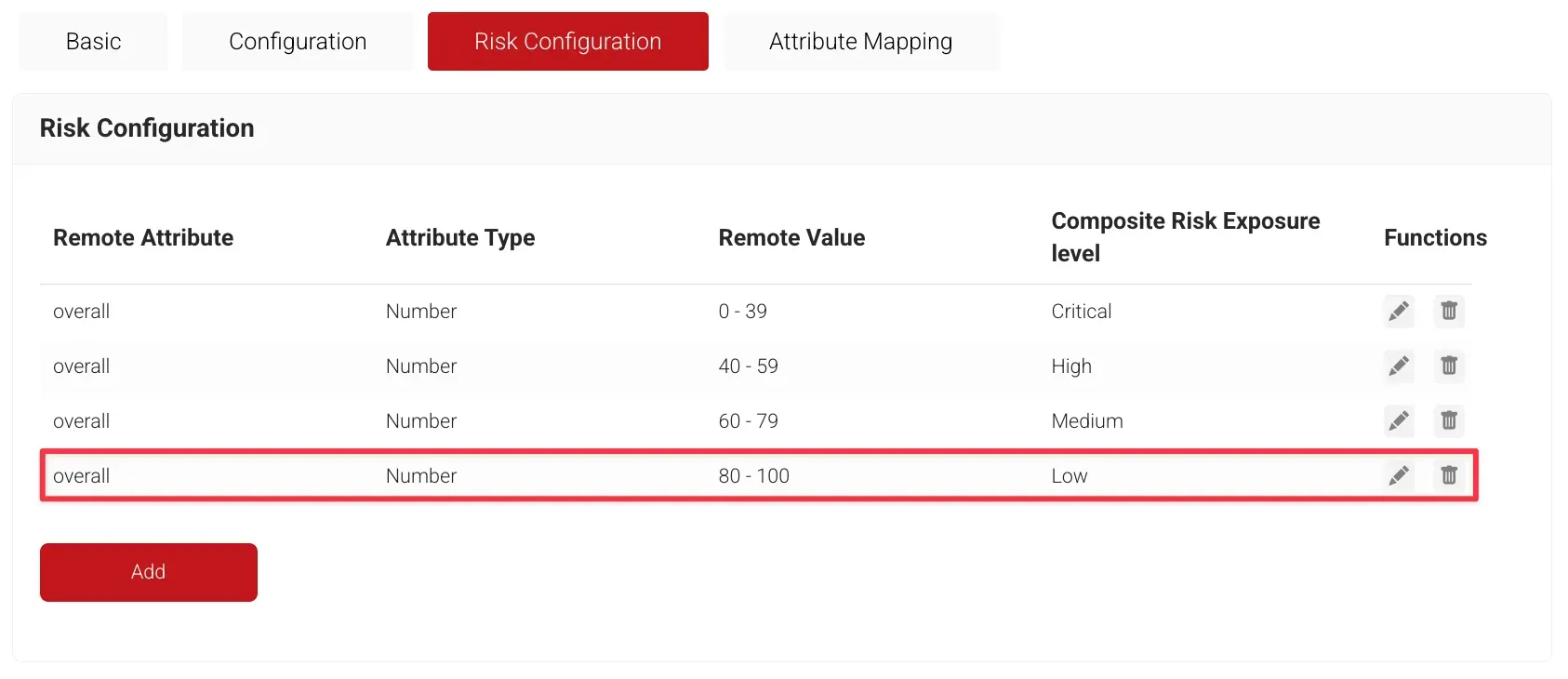Edit the High 40 - 59 row
1568x679 pixels.
(x=1398, y=366)
